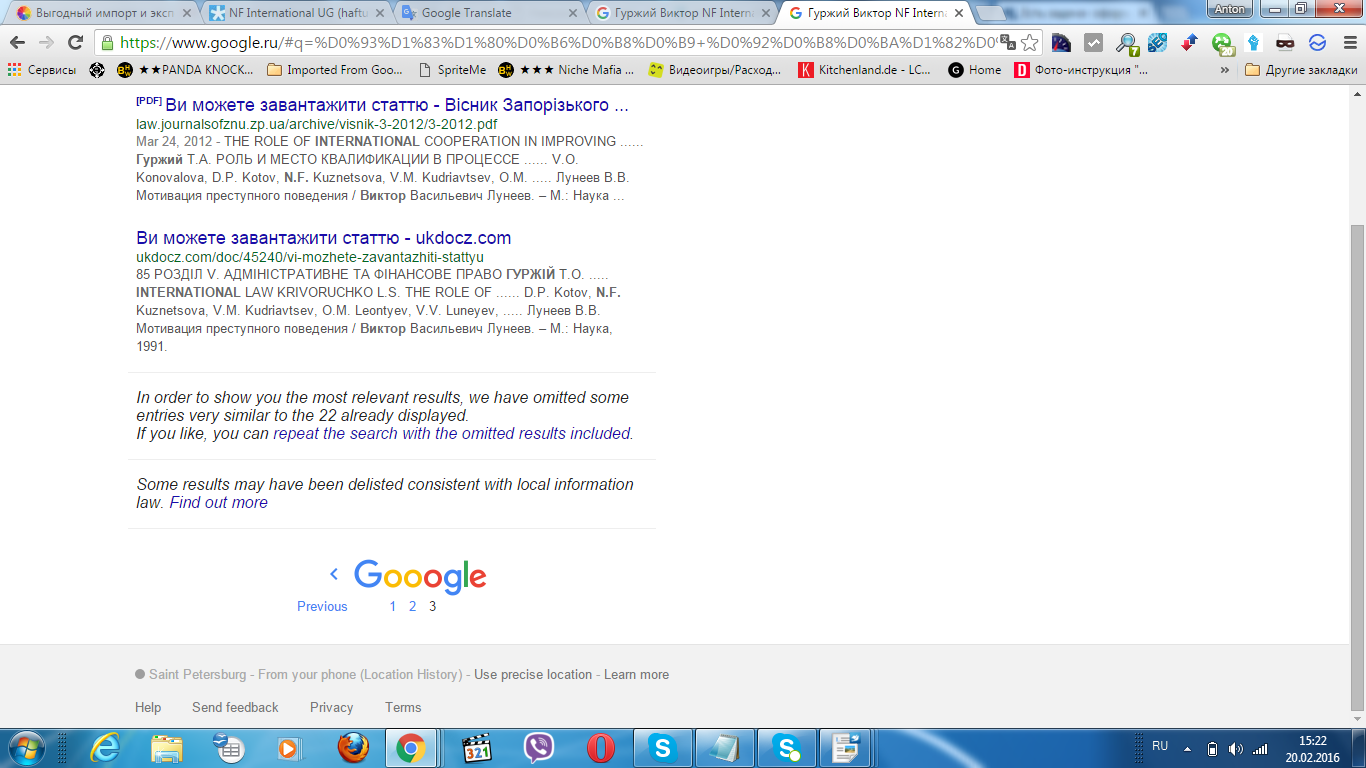
Task: Open the Видеоигры/Расход... bookmark
Action: pos(716,70)
